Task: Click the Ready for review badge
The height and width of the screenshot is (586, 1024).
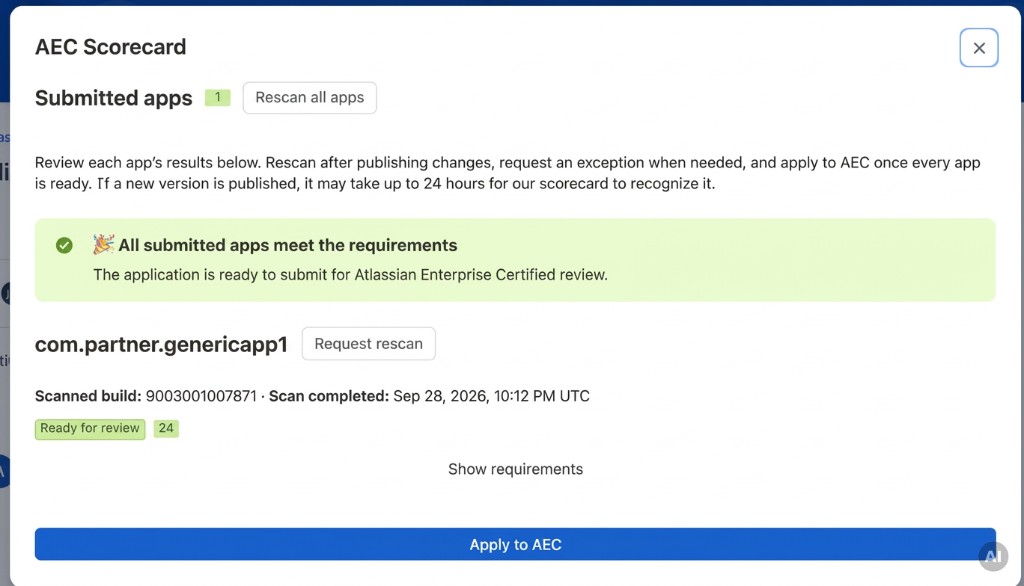Action: coord(90,429)
